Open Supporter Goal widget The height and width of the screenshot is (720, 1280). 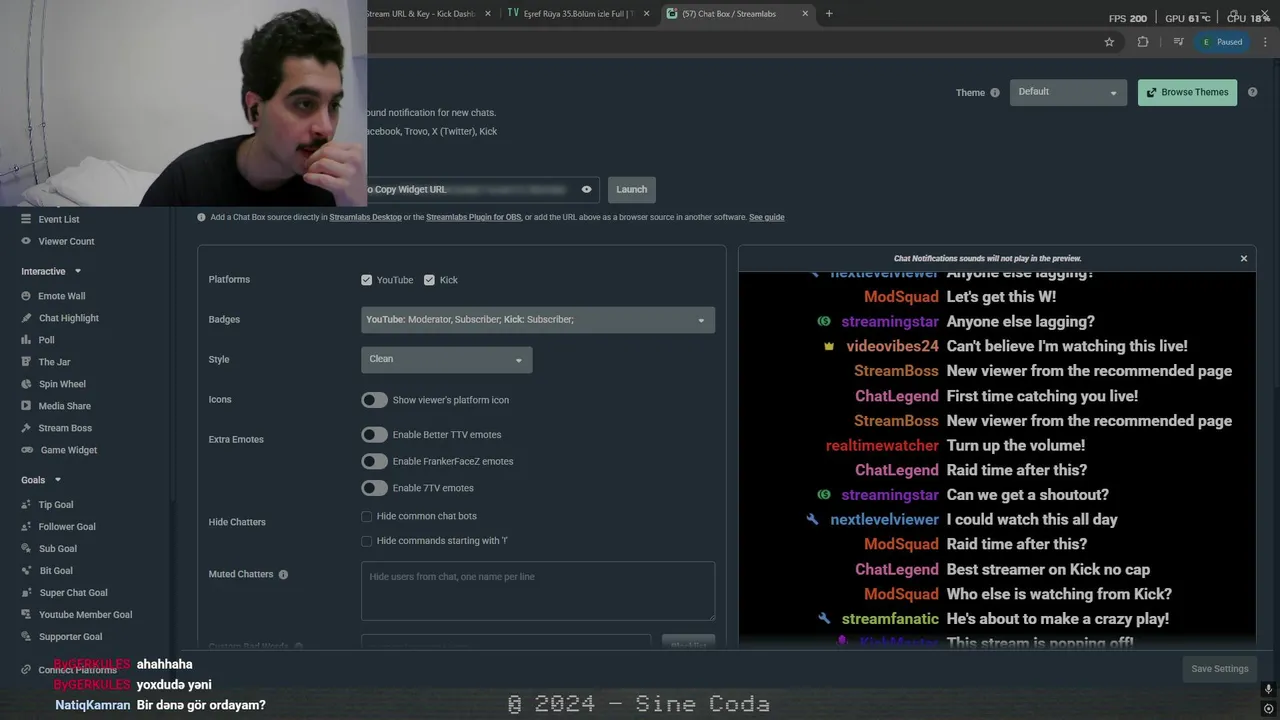tap(70, 637)
